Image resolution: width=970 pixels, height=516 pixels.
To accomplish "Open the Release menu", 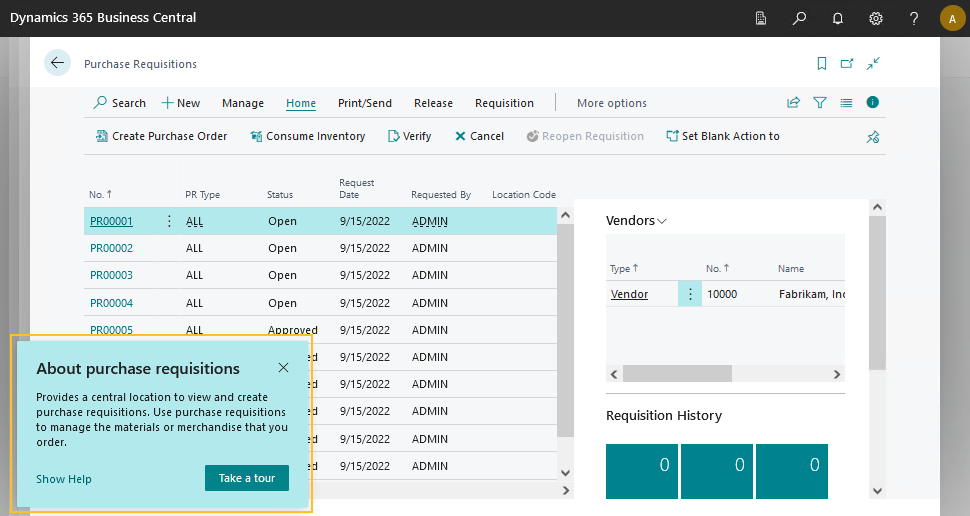I will (x=433, y=103).
